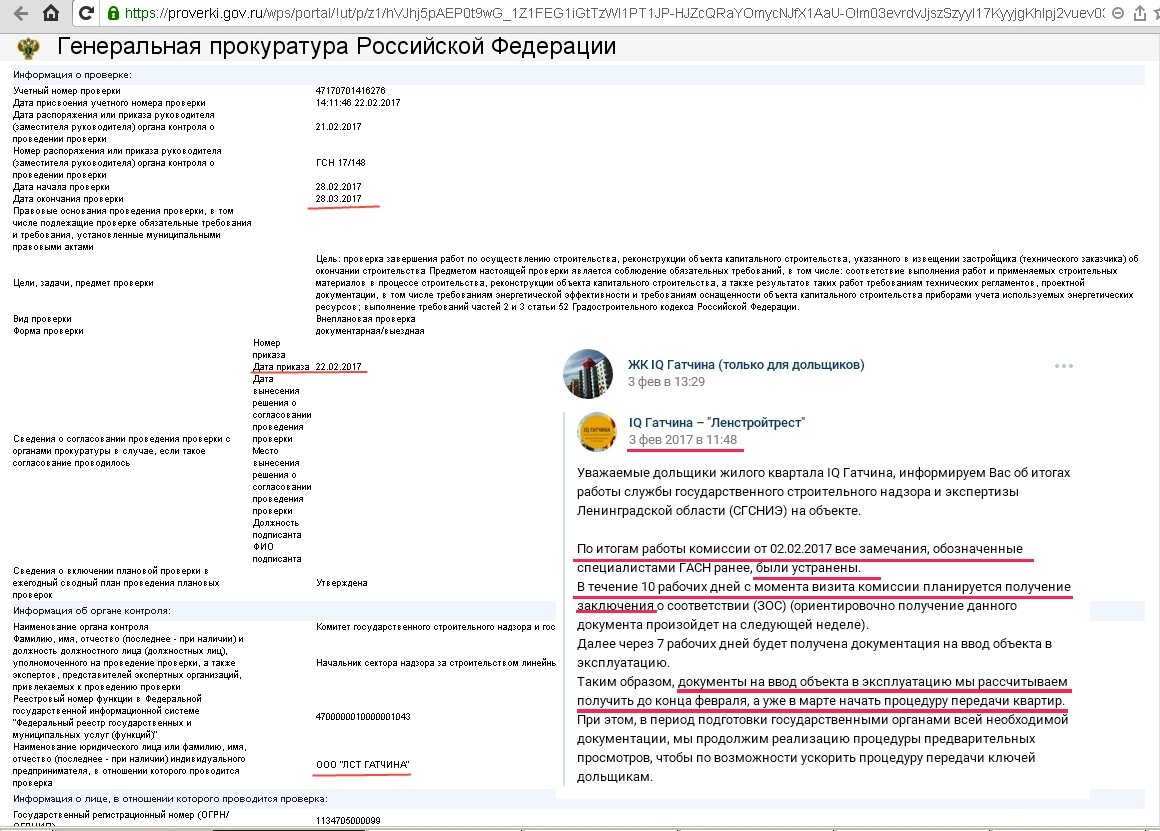Reload the page with the refresh icon
1160x831 pixels.
coord(87,13)
